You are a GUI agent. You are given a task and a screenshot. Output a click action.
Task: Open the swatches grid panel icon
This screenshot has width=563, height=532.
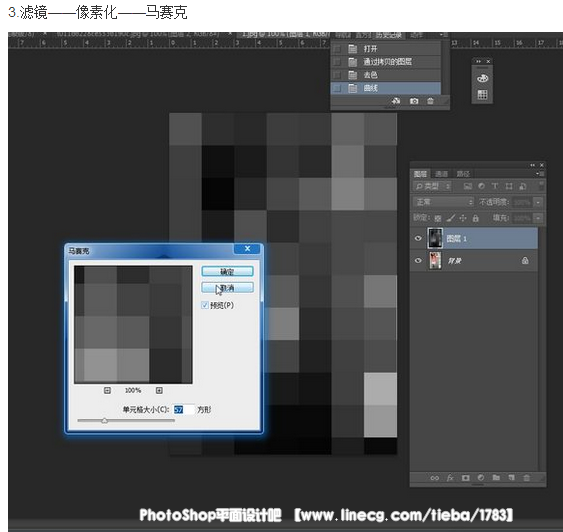[x=482, y=95]
